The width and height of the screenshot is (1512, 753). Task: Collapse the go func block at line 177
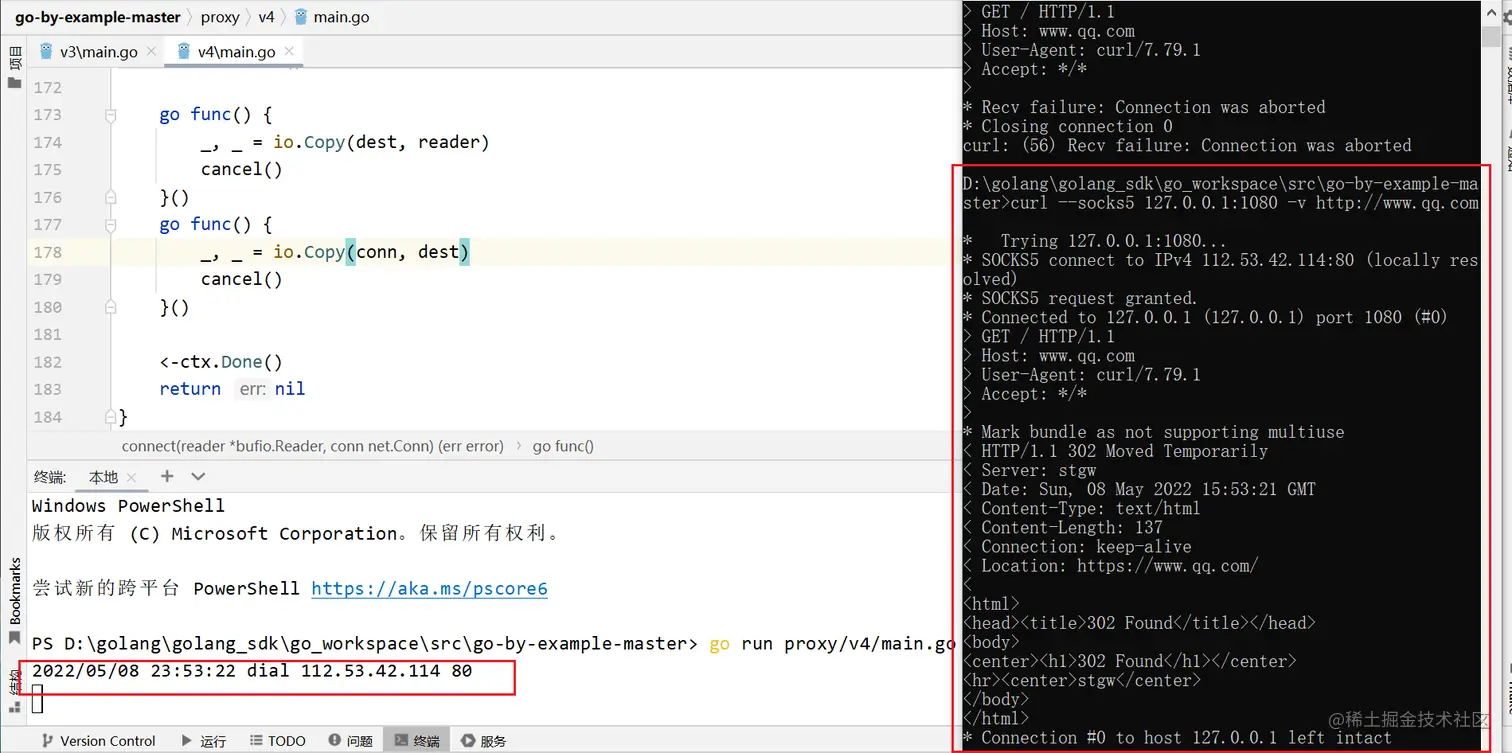tap(111, 225)
